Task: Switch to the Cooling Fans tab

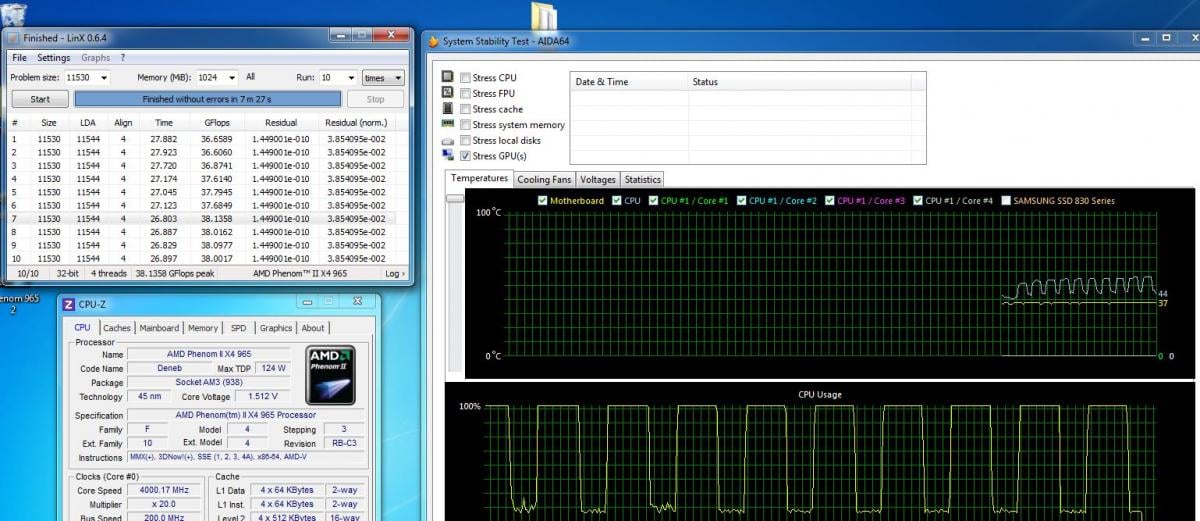Action: (x=545, y=180)
